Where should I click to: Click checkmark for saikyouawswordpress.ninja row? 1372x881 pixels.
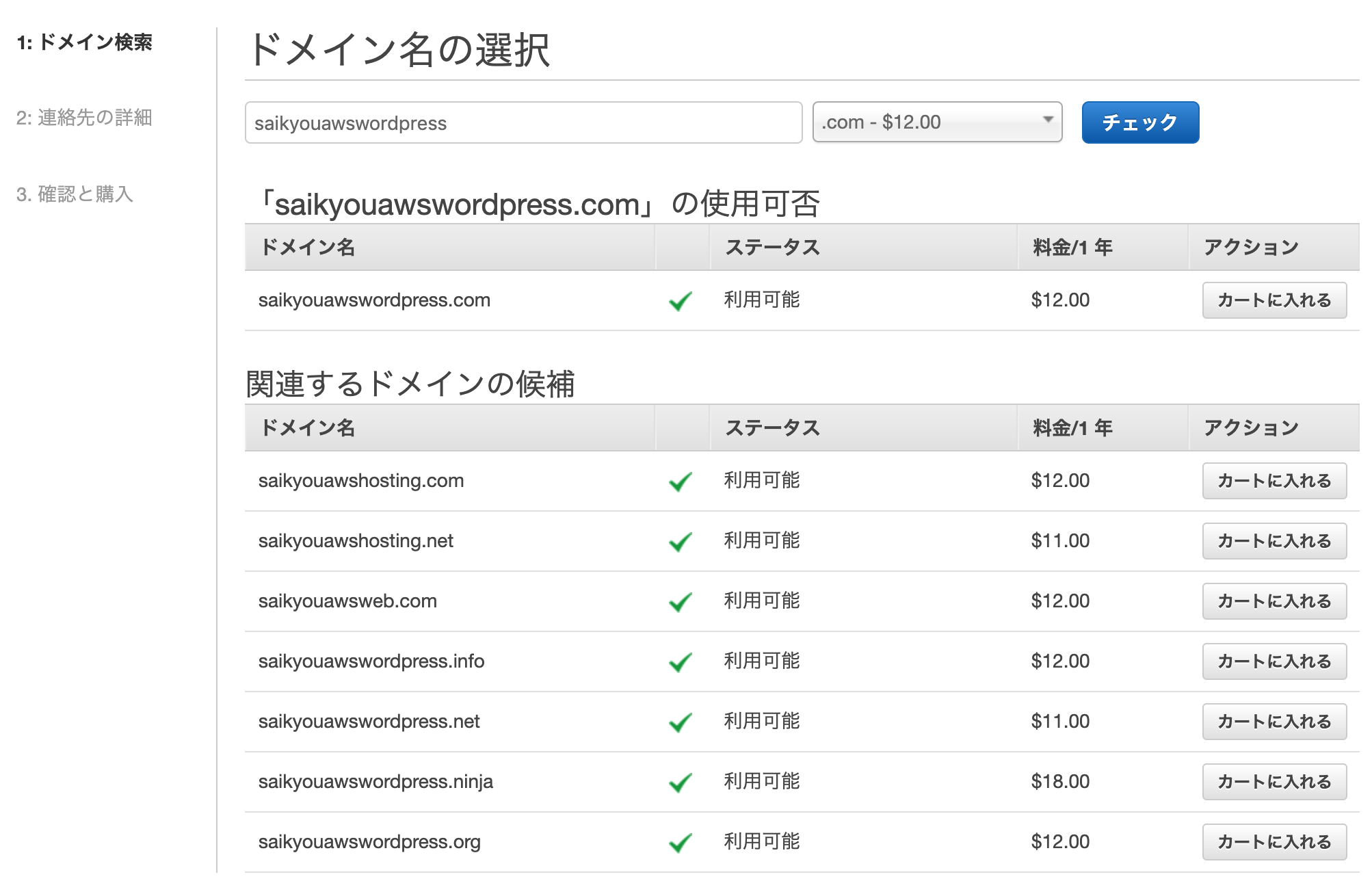(x=681, y=783)
